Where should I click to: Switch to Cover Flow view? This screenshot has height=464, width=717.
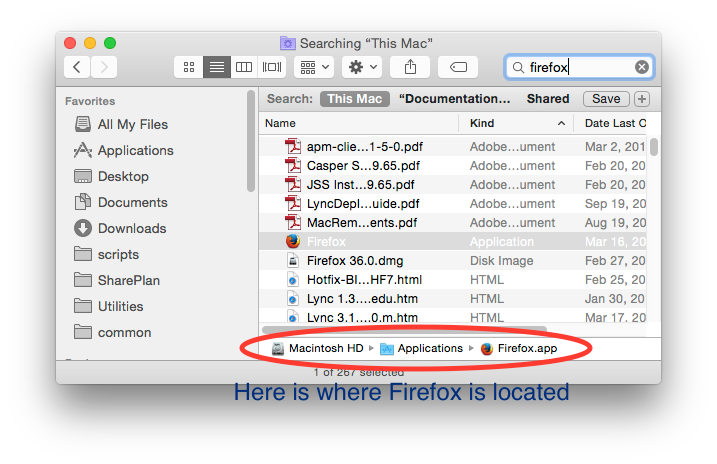click(x=272, y=67)
